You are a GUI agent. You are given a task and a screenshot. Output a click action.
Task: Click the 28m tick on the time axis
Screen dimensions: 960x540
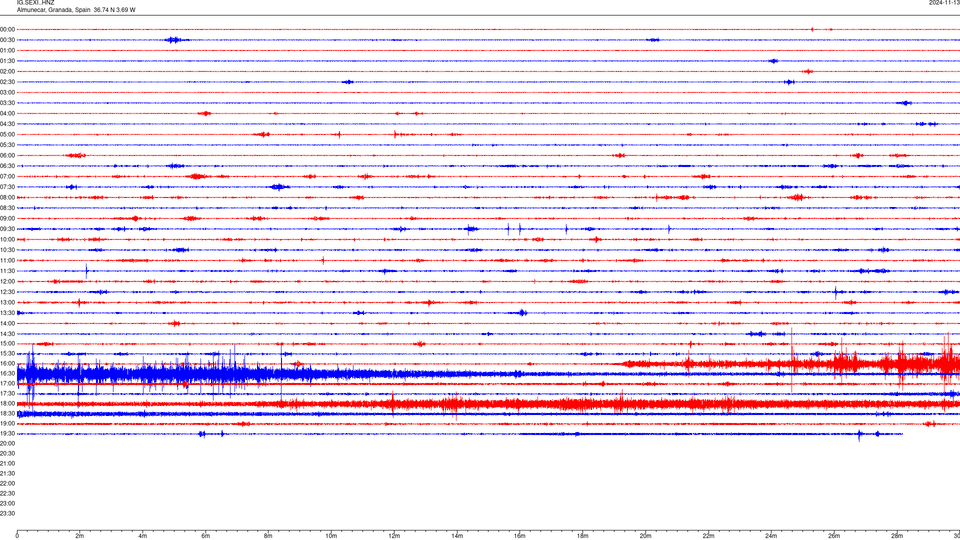tap(897, 536)
